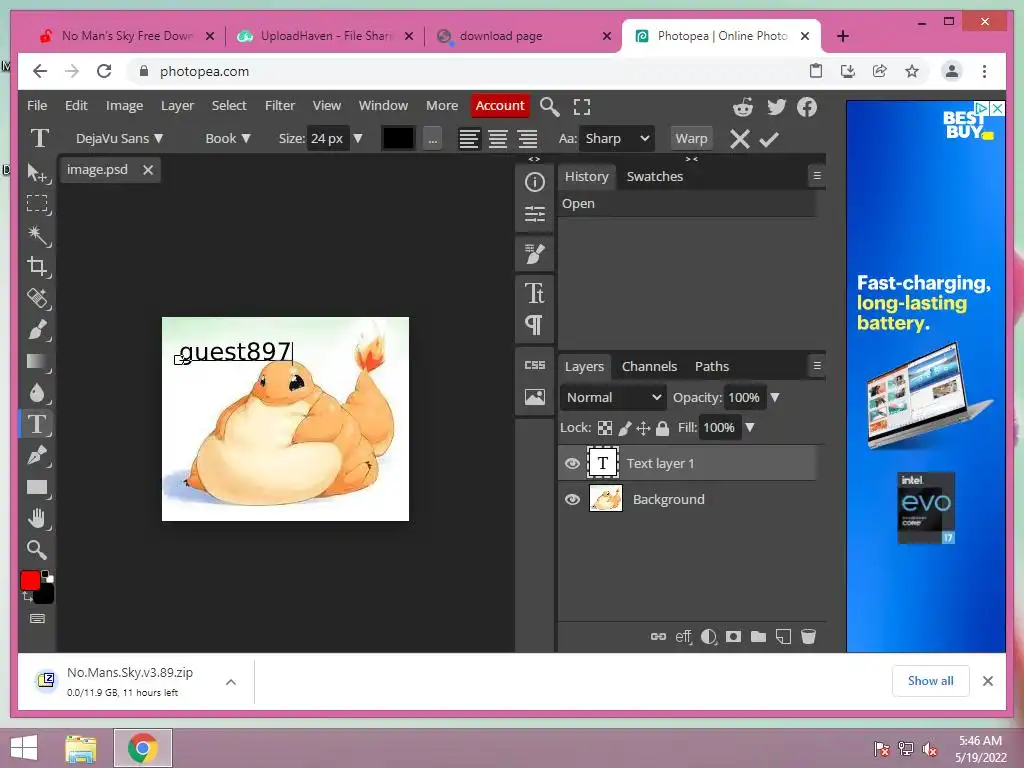Align text center
Image resolution: width=1024 pixels, height=768 pixels.
(498, 138)
